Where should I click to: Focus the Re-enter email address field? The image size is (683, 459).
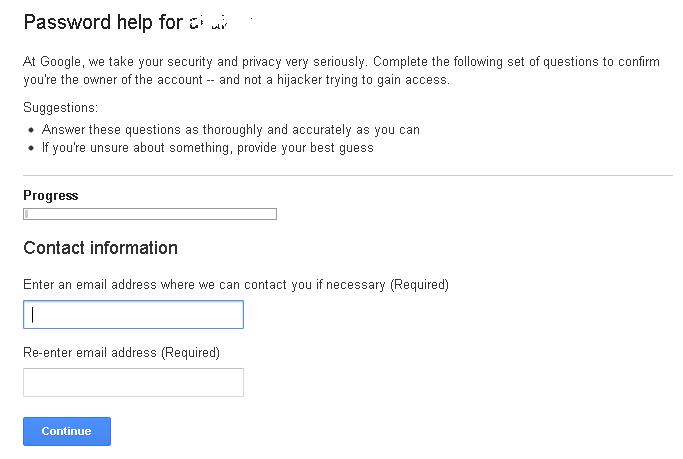[133, 382]
